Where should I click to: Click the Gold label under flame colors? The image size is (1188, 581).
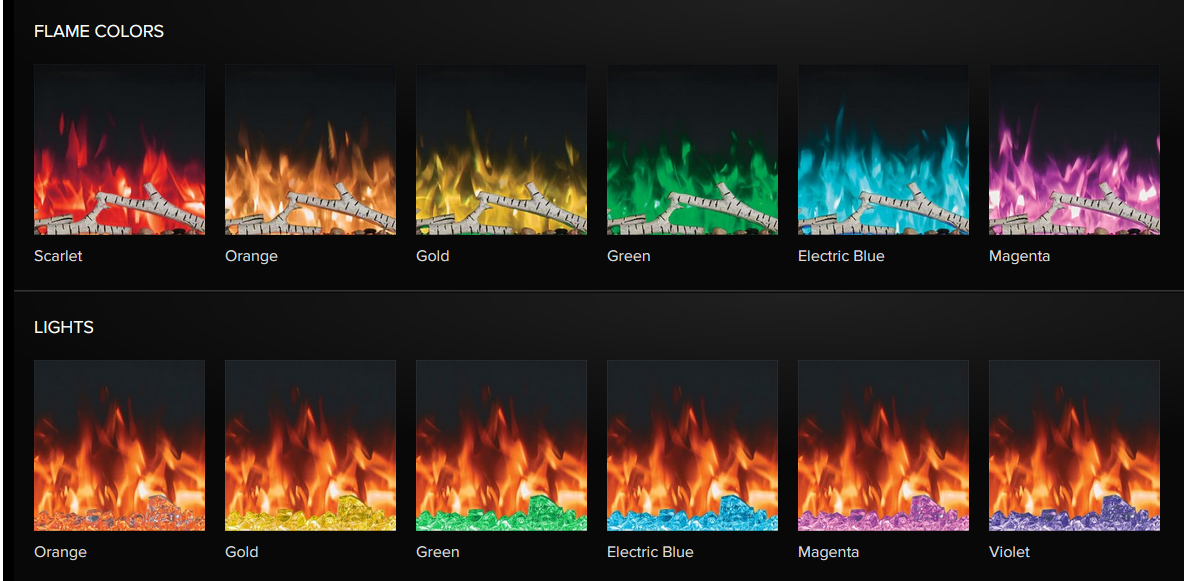coord(433,256)
